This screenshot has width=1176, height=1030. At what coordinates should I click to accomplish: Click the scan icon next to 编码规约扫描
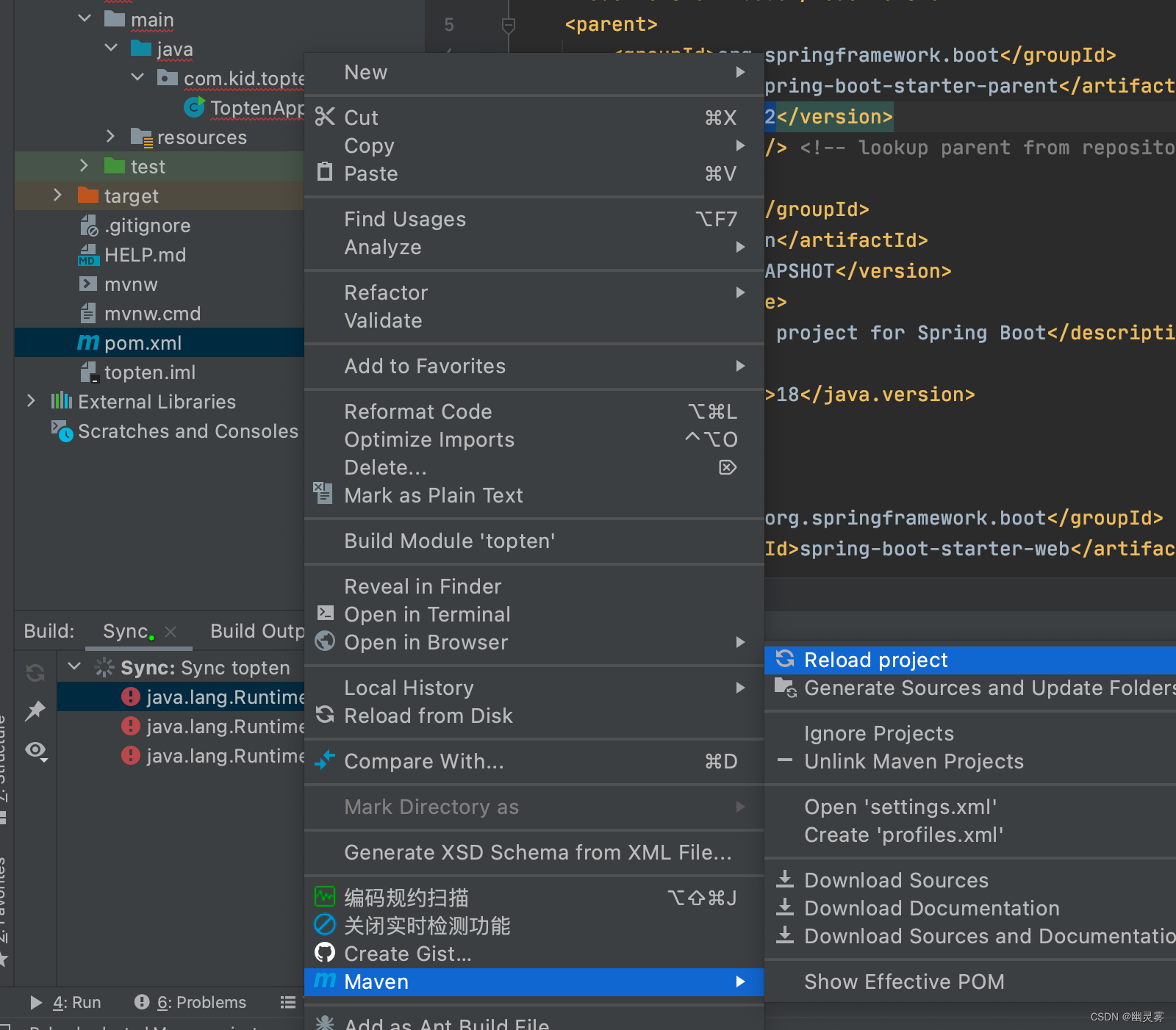click(x=324, y=896)
